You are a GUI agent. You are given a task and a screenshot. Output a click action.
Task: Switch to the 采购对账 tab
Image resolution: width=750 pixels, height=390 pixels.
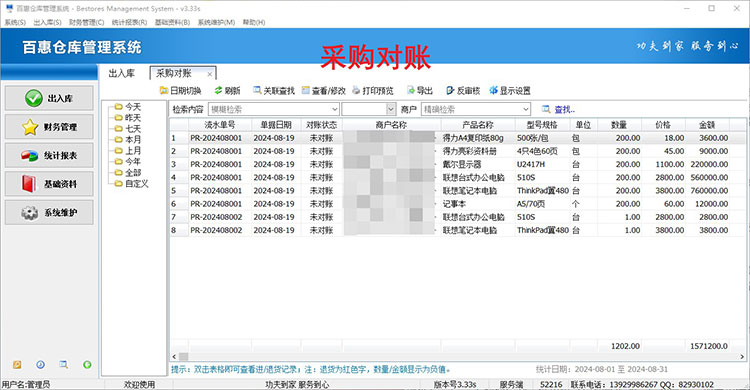(x=174, y=73)
